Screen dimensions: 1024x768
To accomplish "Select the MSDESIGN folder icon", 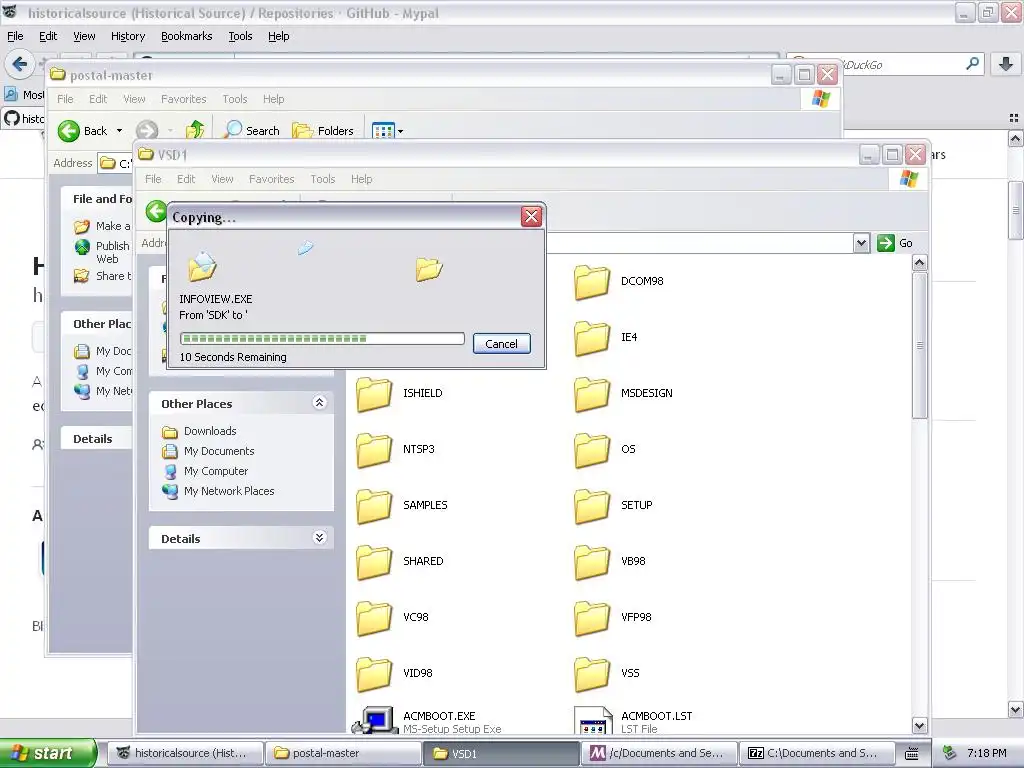I will pos(592,394).
